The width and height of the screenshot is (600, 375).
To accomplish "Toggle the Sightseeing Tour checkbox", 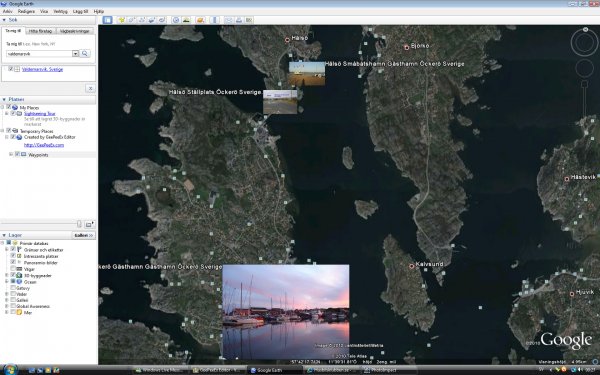I will tap(13, 114).
